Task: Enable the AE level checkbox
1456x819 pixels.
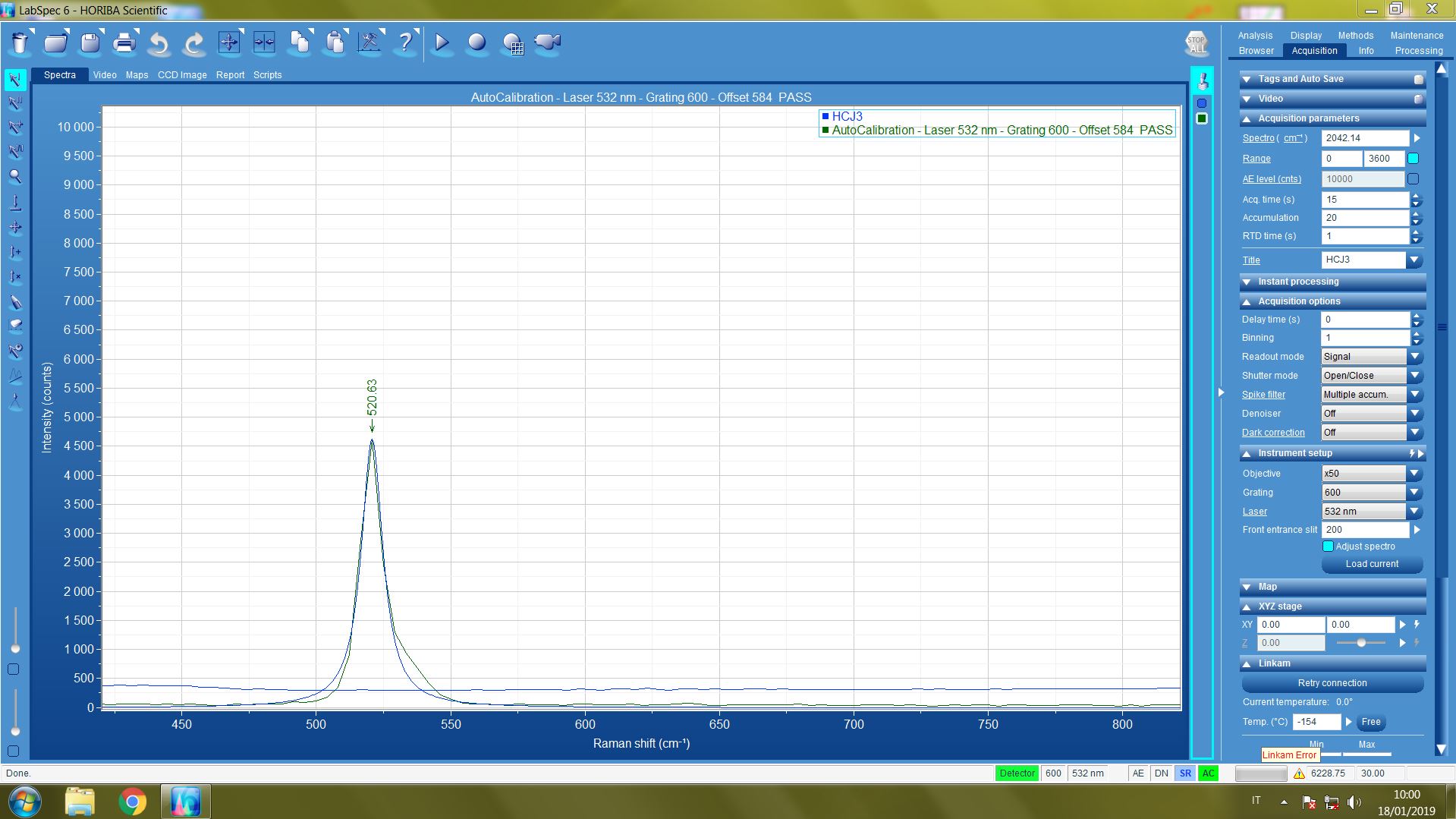Action: coord(1413,179)
